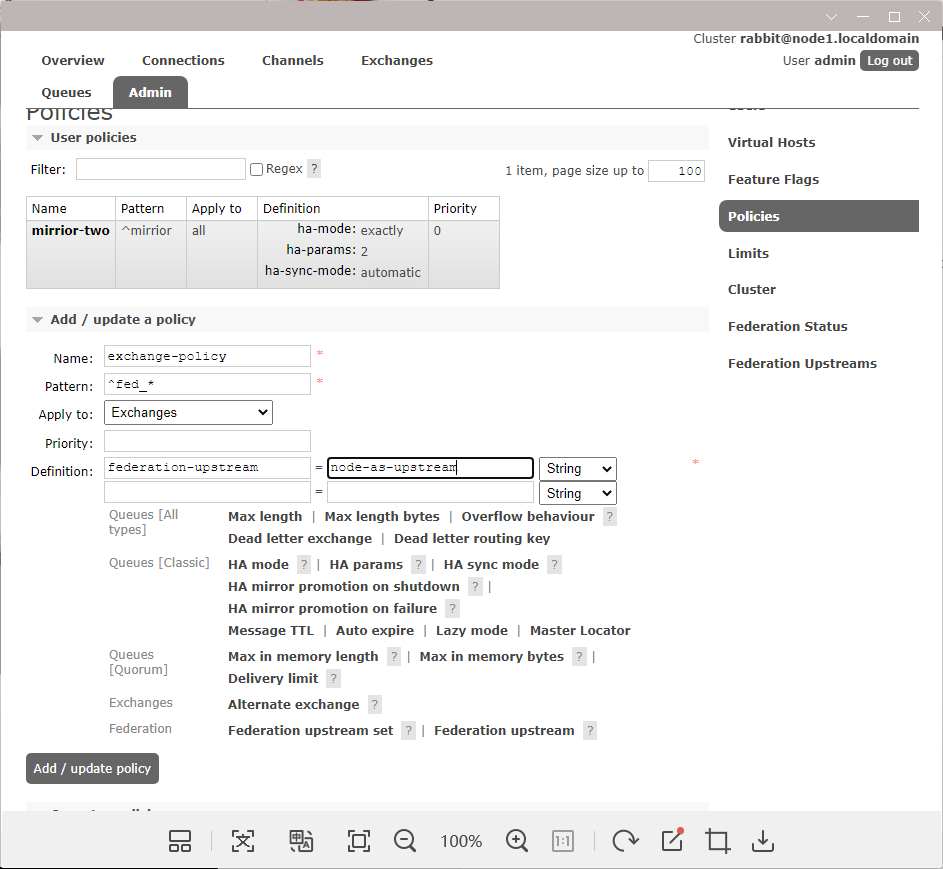Open Feature Flags in the sidebar
The height and width of the screenshot is (869, 943).
(x=773, y=179)
